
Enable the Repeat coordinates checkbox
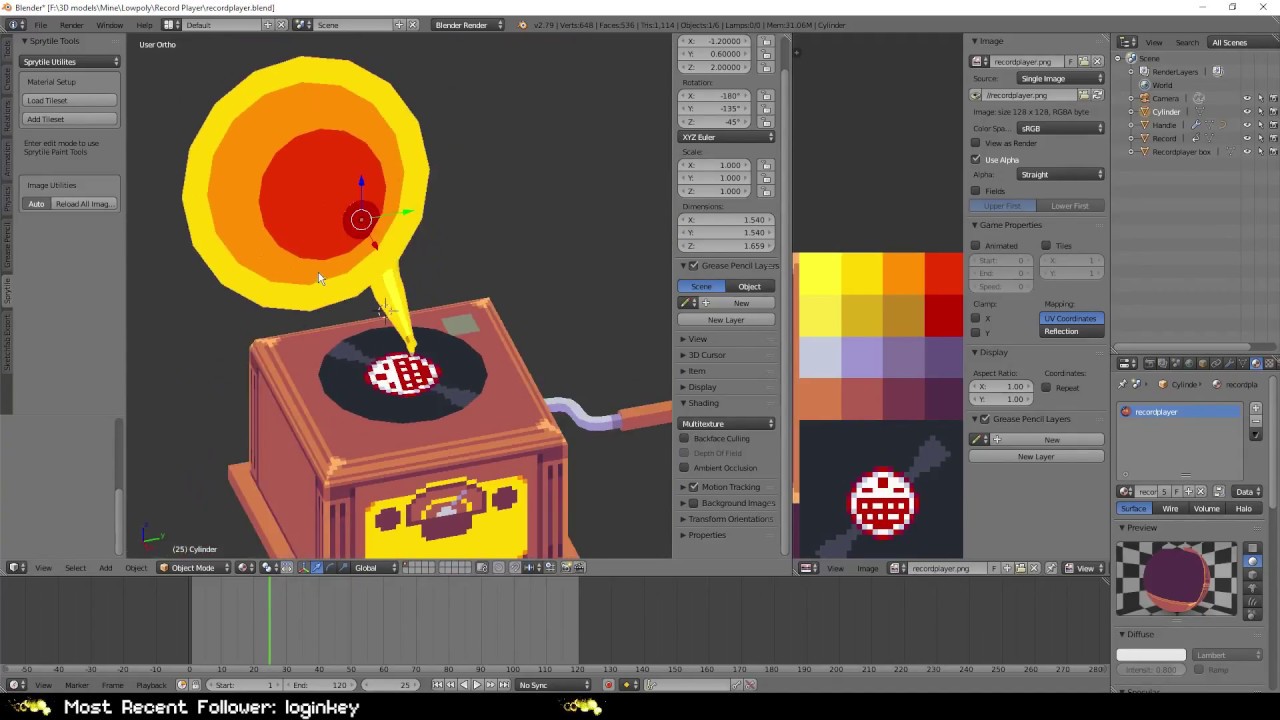(1046, 387)
